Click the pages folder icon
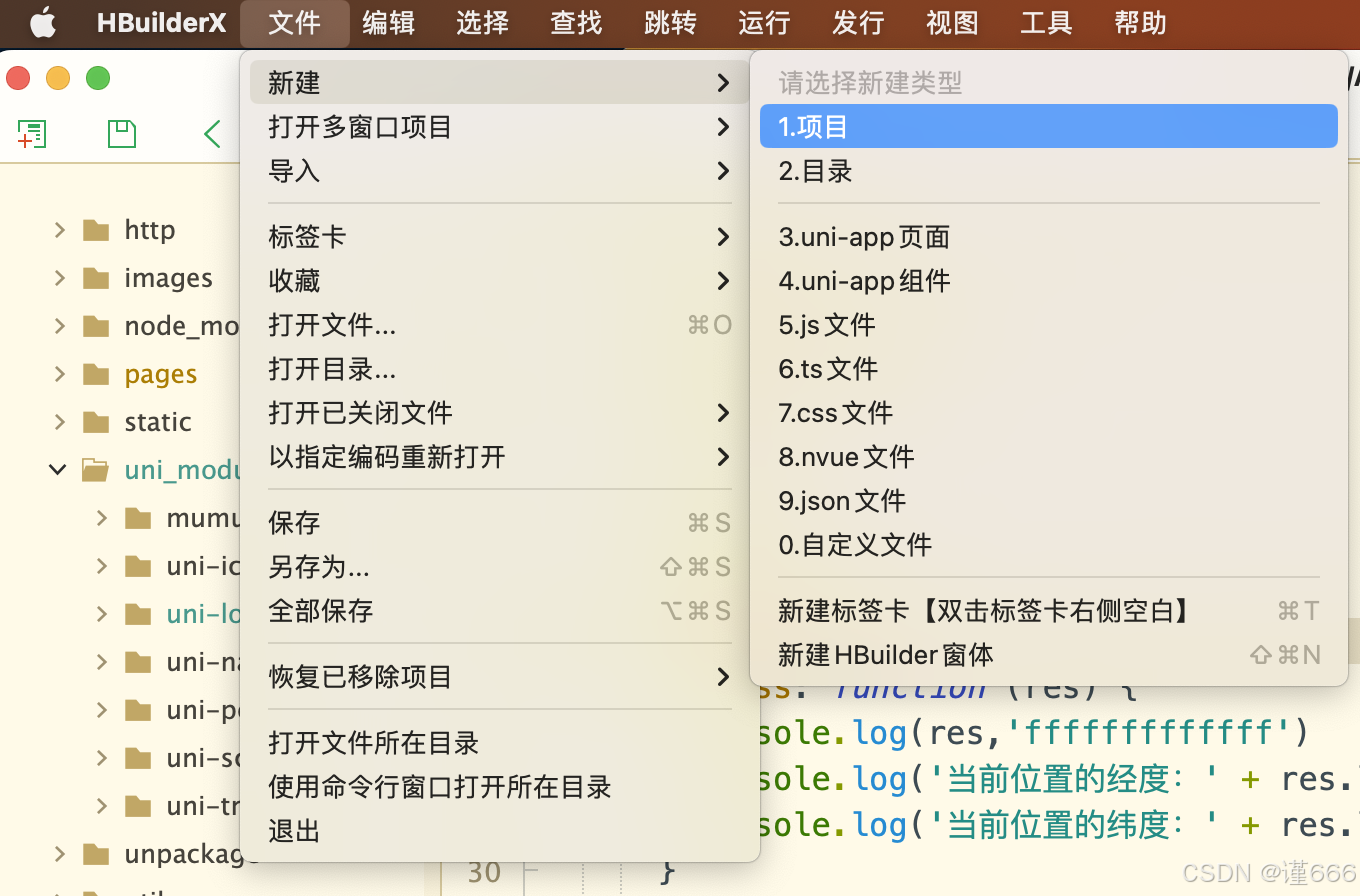 tap(96, 375)
